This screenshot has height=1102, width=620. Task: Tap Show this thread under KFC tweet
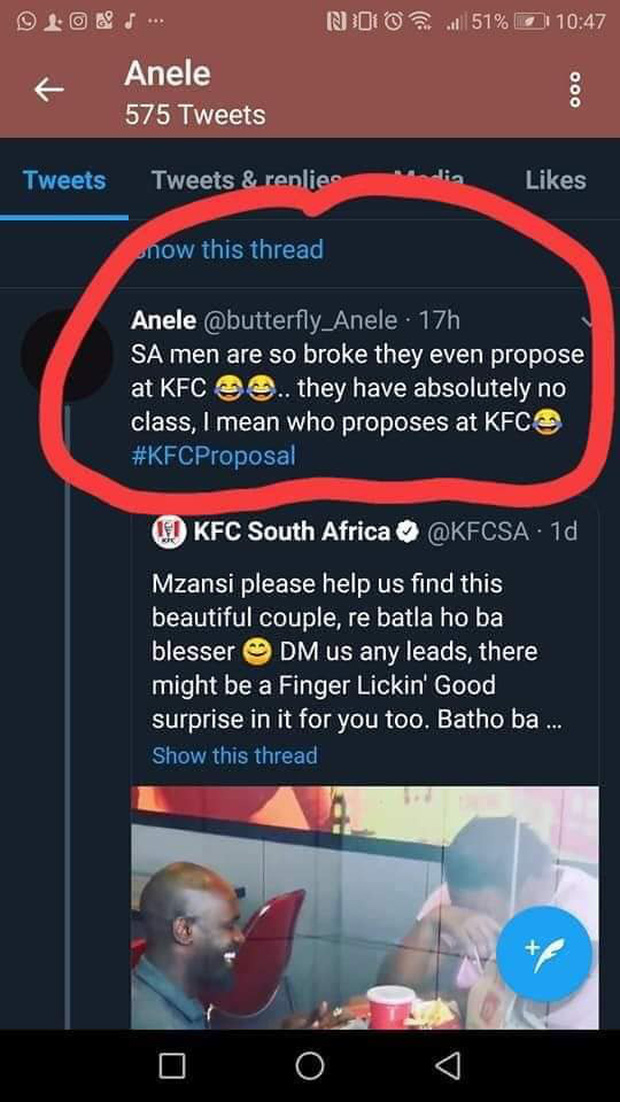pyautogui.click(x=234, y=755)
